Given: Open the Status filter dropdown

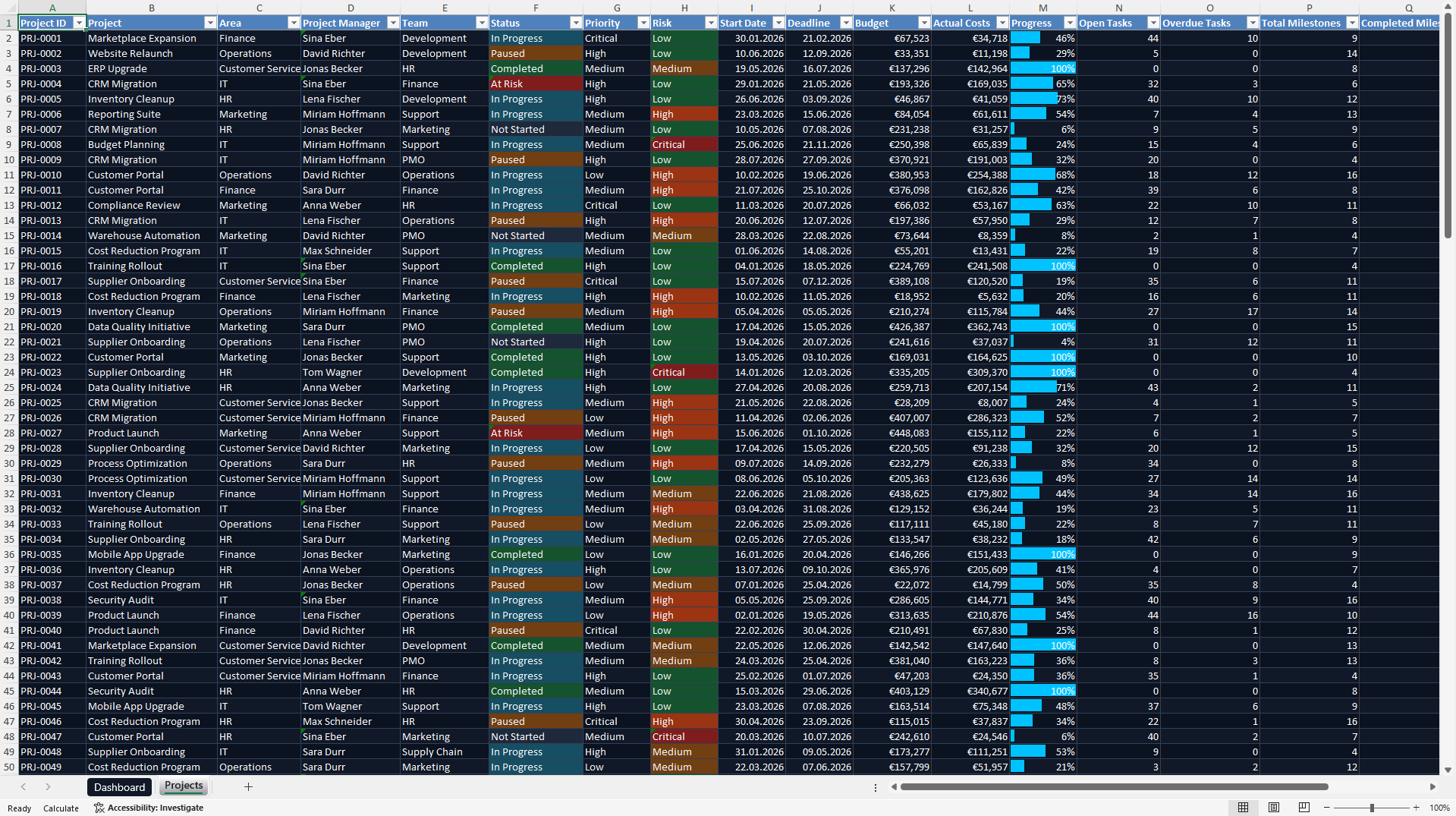Looking at the screenshot, I should click(x=576, y=23).
